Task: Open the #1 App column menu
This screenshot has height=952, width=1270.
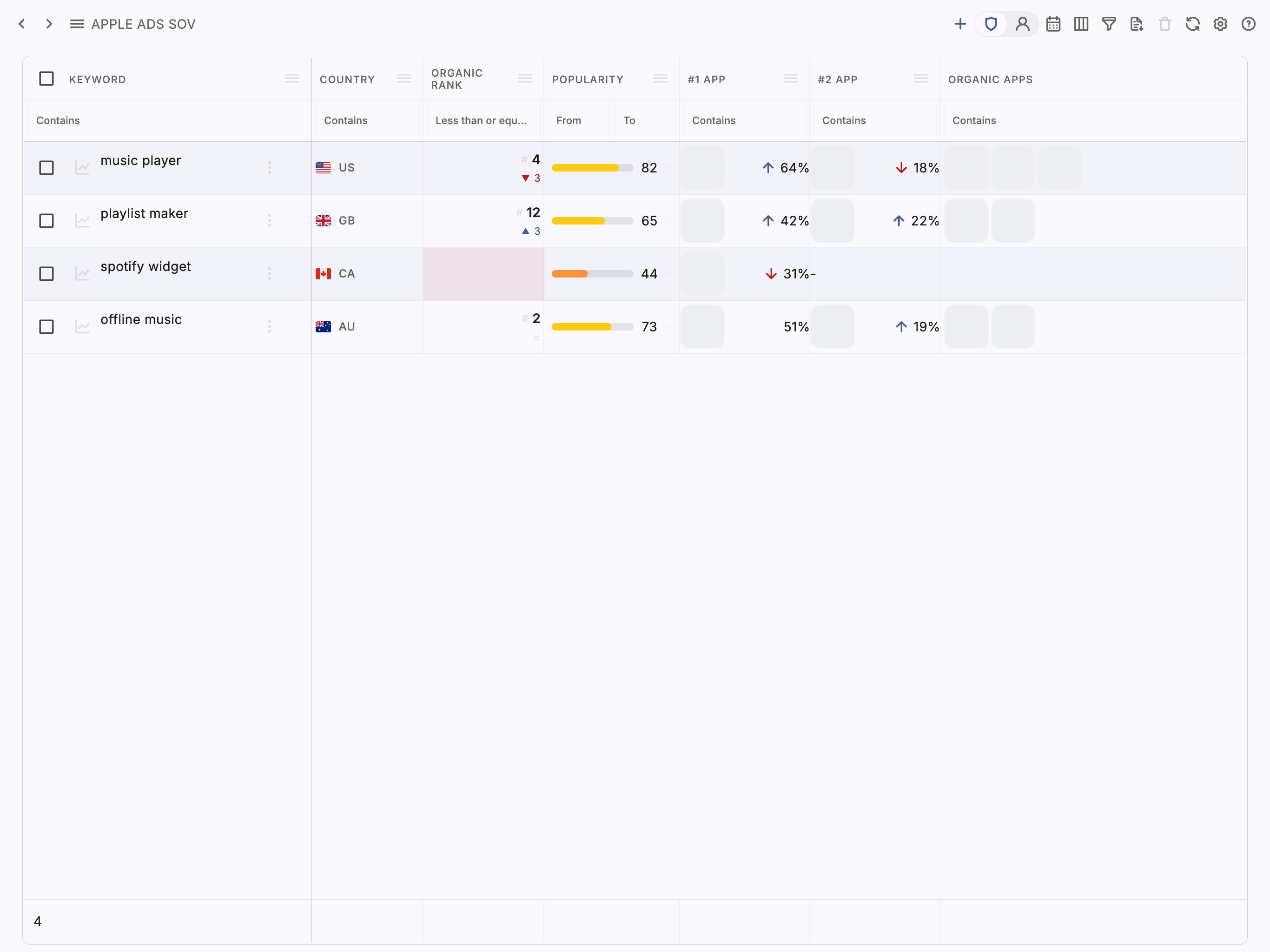Action: 791,79
